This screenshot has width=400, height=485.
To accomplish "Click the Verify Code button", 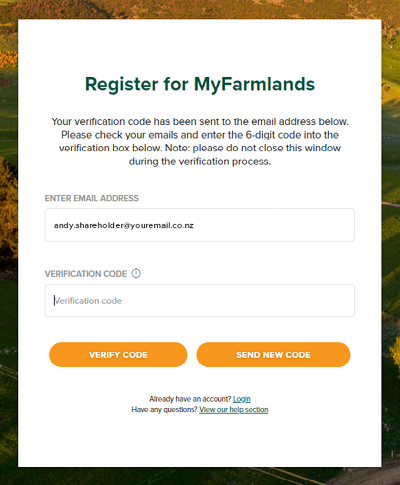I will (118, 355).
